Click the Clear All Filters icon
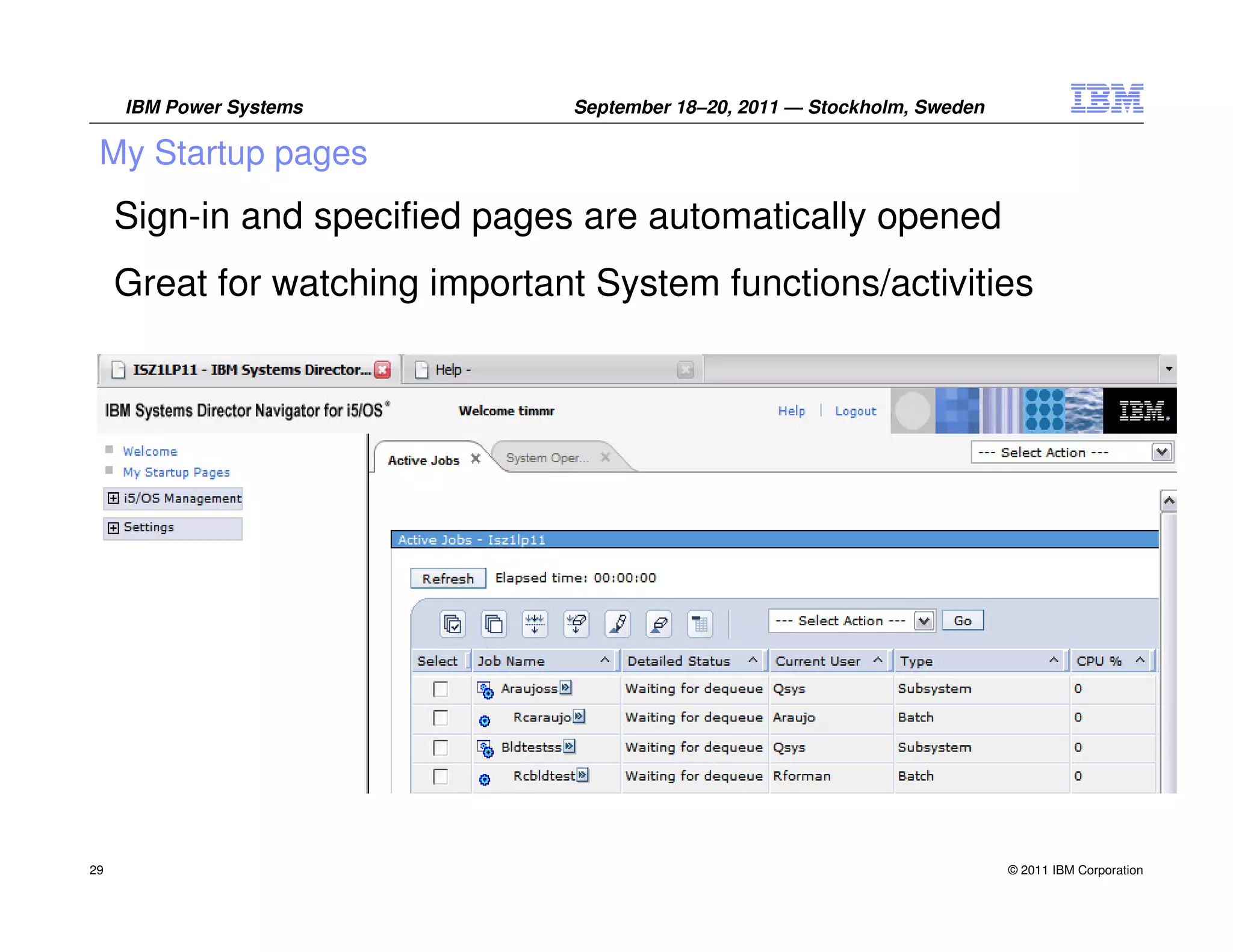 tap(576, 623)
